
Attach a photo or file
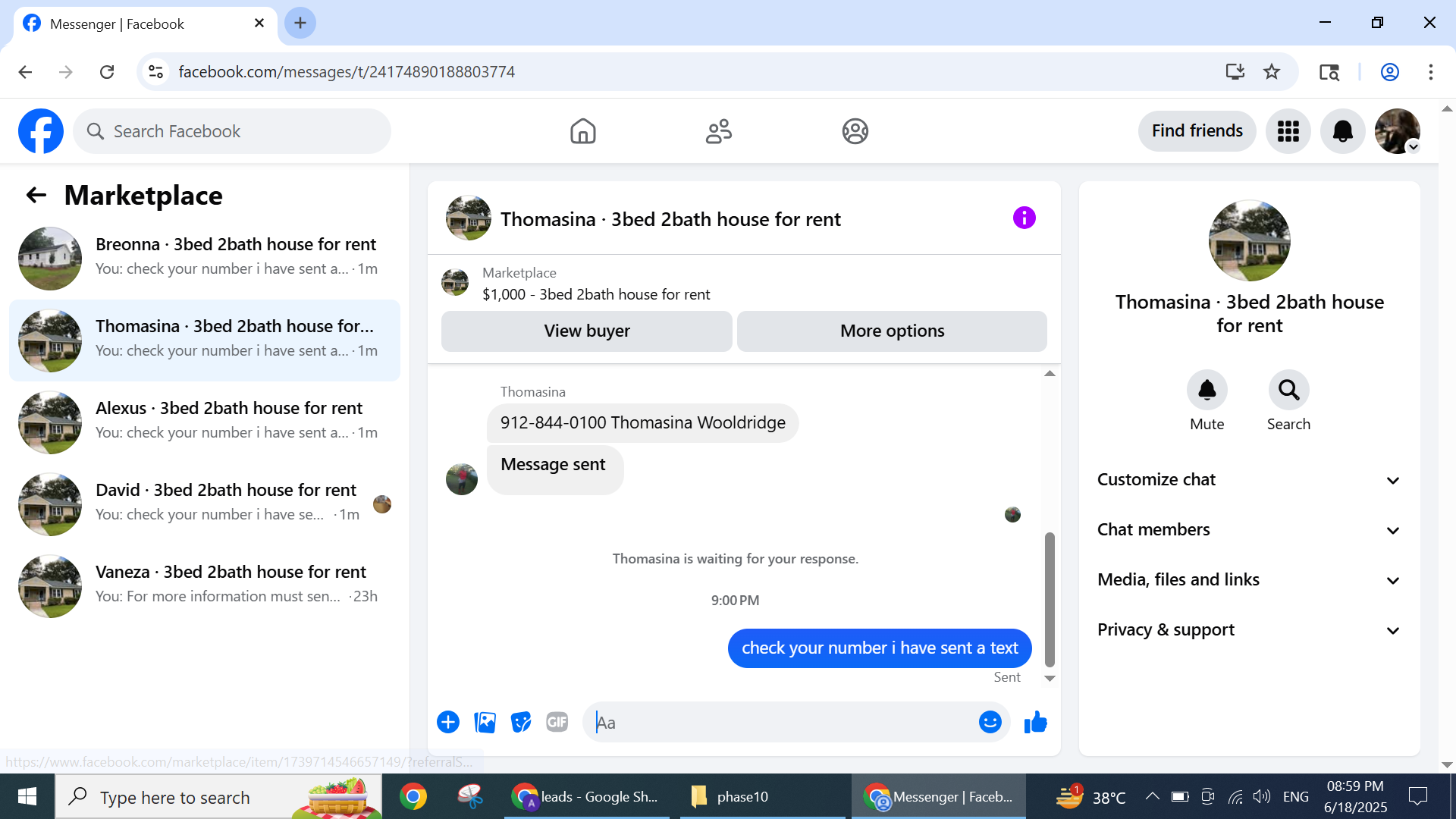(485, 722)
